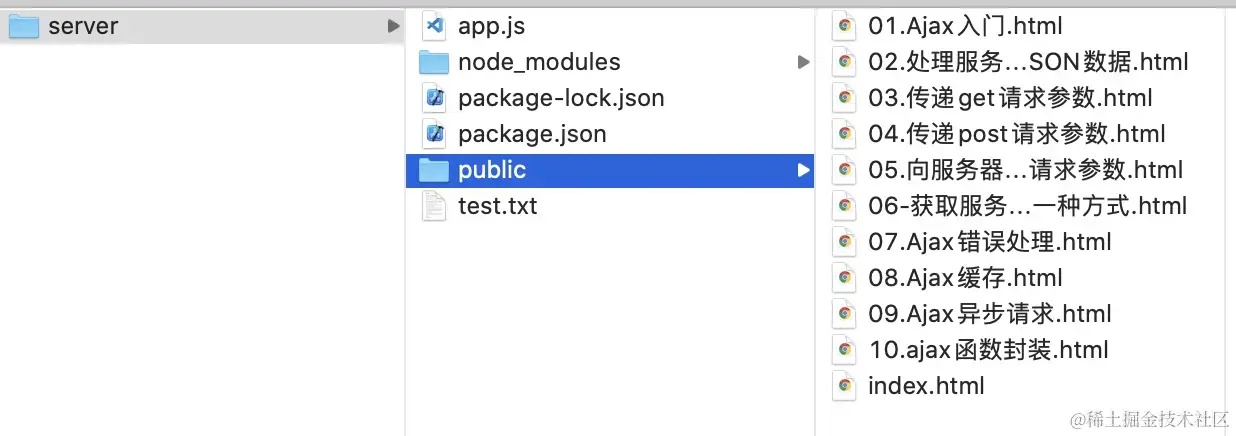Select the file 03.传递get请求参数.html
Screen dimensions: 1236x436
click(1010, 98)
